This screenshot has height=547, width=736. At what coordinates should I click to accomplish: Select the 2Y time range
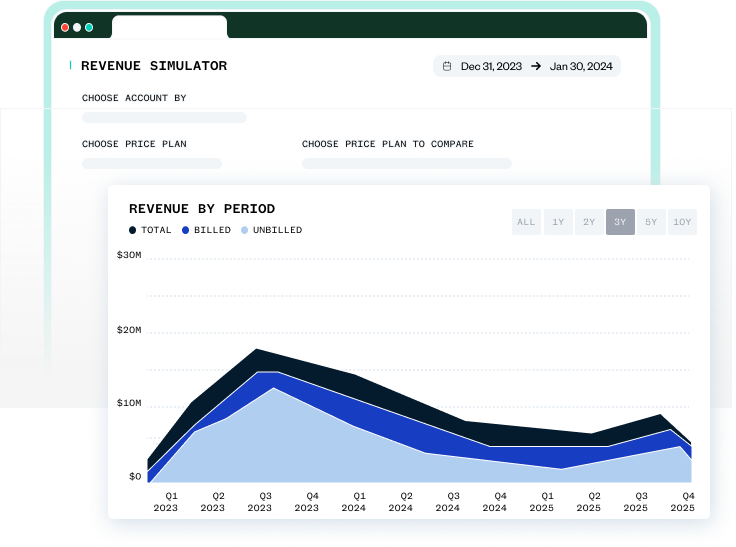(589, 222)
